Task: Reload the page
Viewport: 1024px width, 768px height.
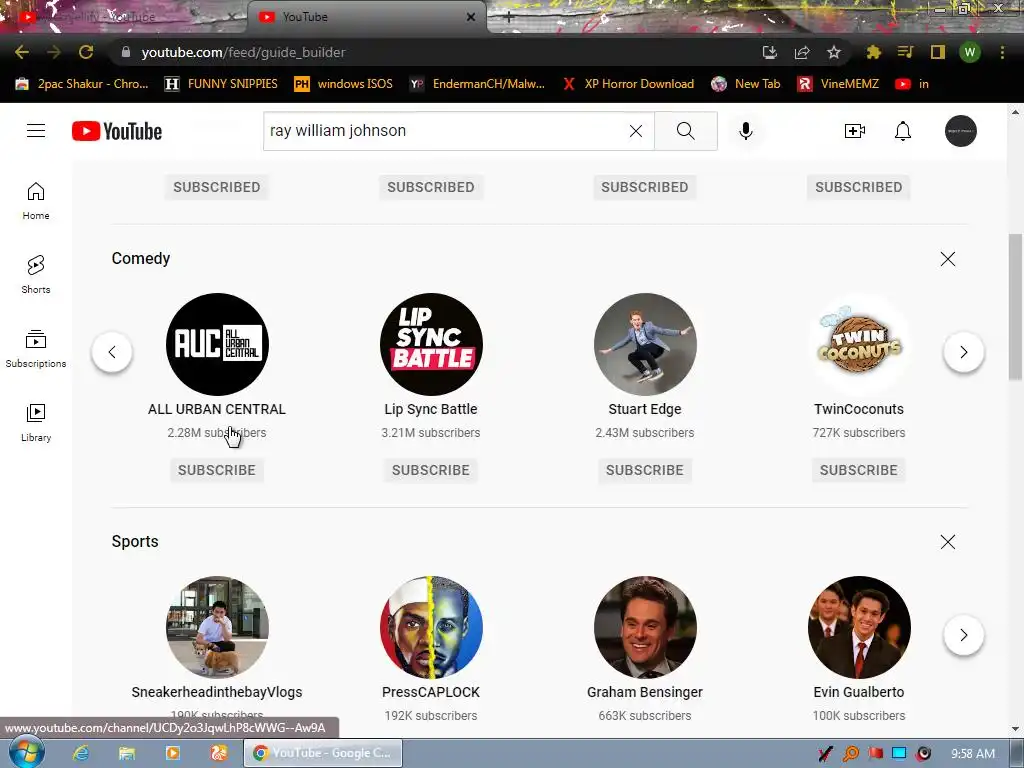Action: click(x=86, y=52)
